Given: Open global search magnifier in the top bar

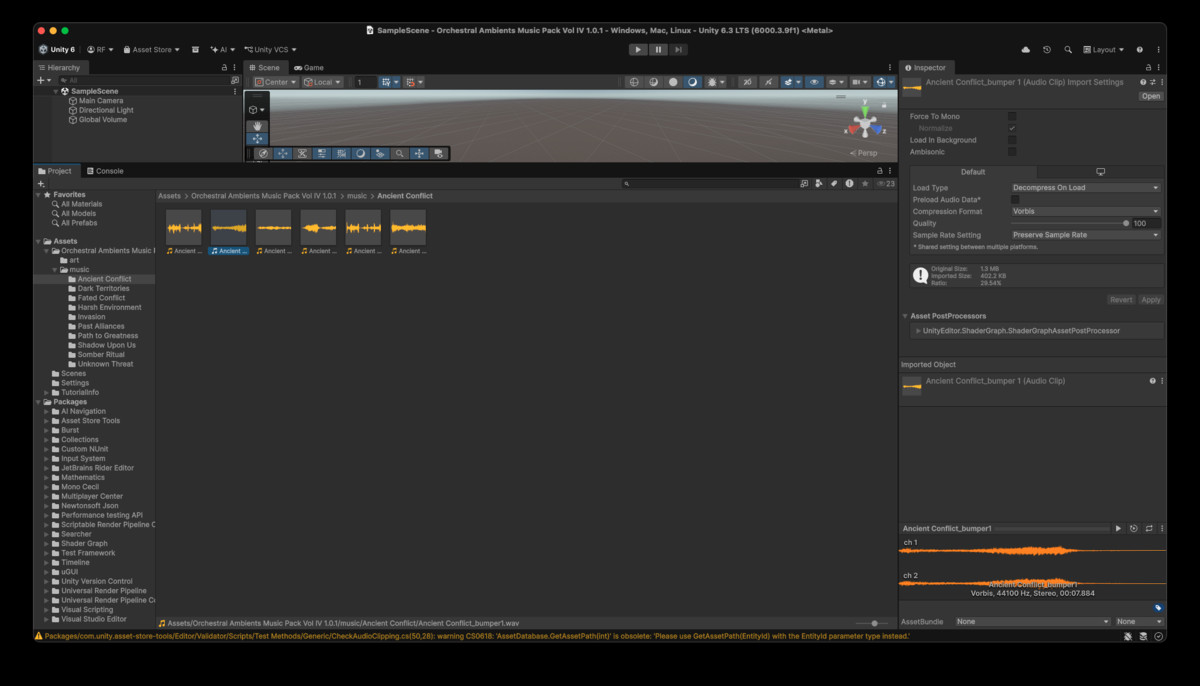Looking at the screenshot, I should point(1068,49).
